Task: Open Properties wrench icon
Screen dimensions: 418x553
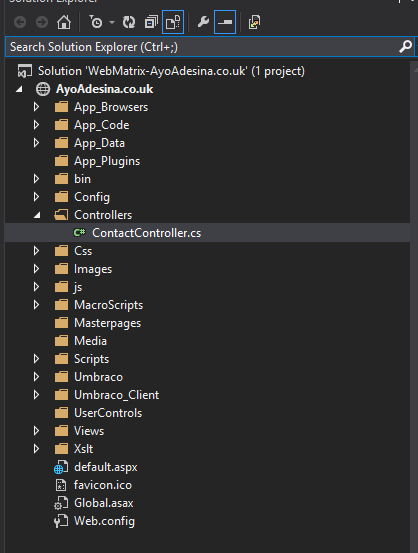Action: [x=203, y=23]
